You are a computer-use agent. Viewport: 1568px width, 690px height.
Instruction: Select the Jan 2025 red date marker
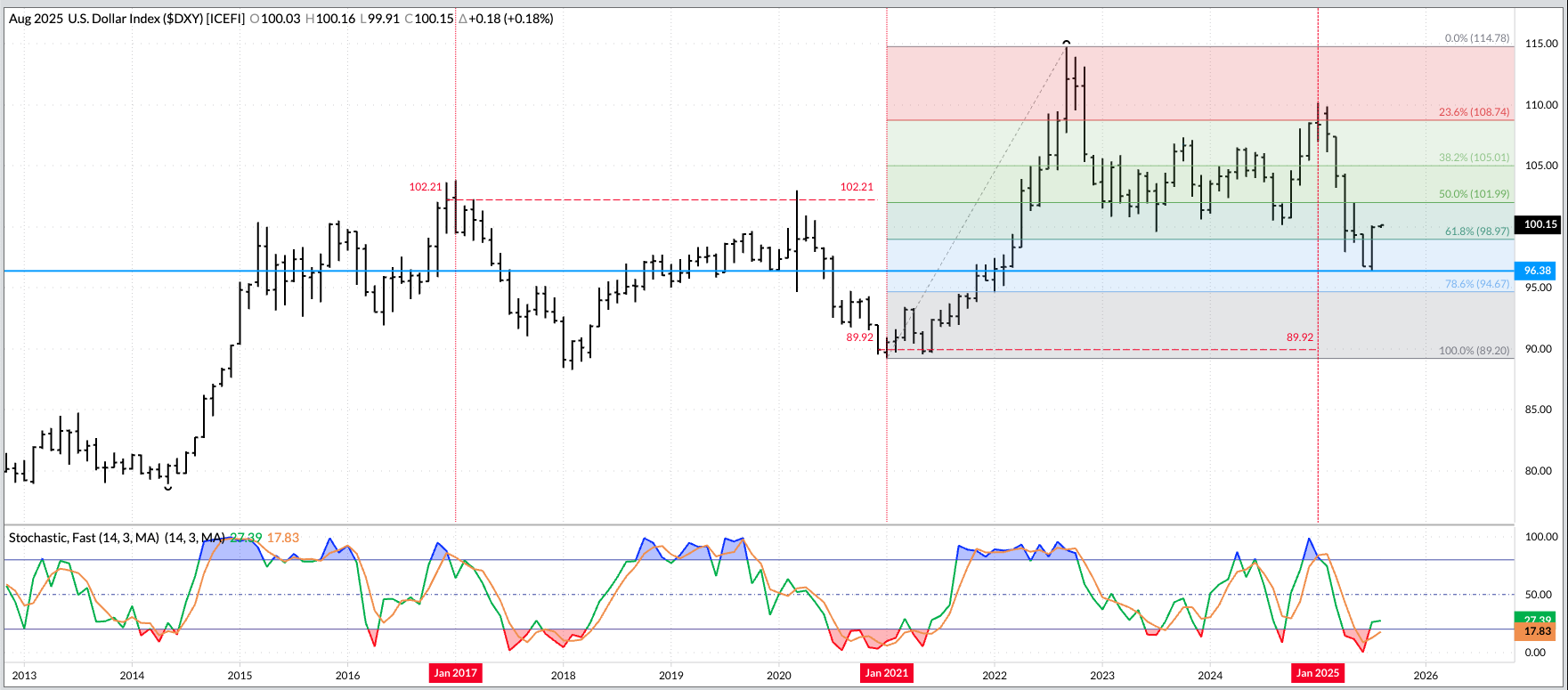click(x=1317, y=673)
